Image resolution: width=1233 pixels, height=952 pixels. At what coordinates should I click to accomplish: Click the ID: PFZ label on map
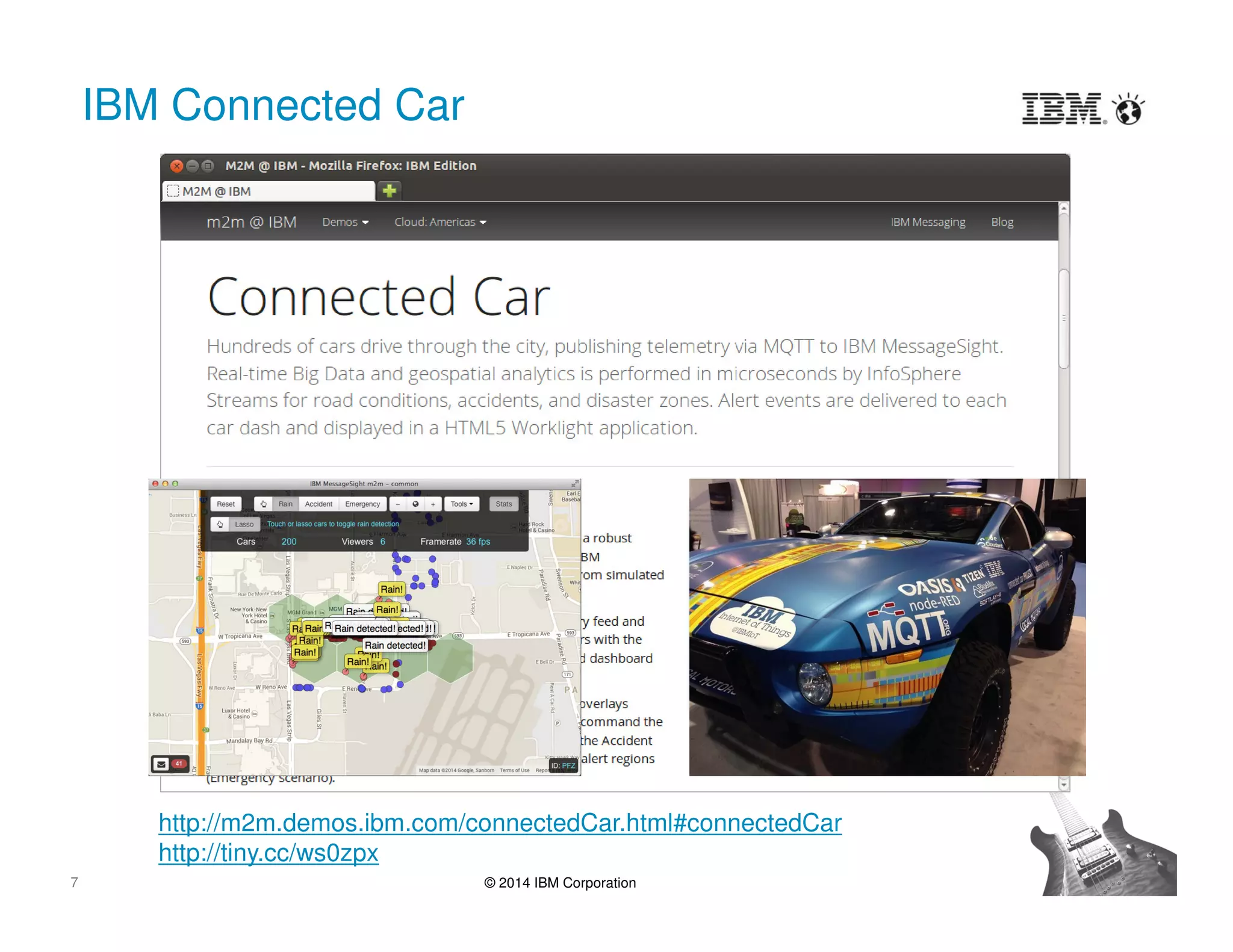(563, 765)
